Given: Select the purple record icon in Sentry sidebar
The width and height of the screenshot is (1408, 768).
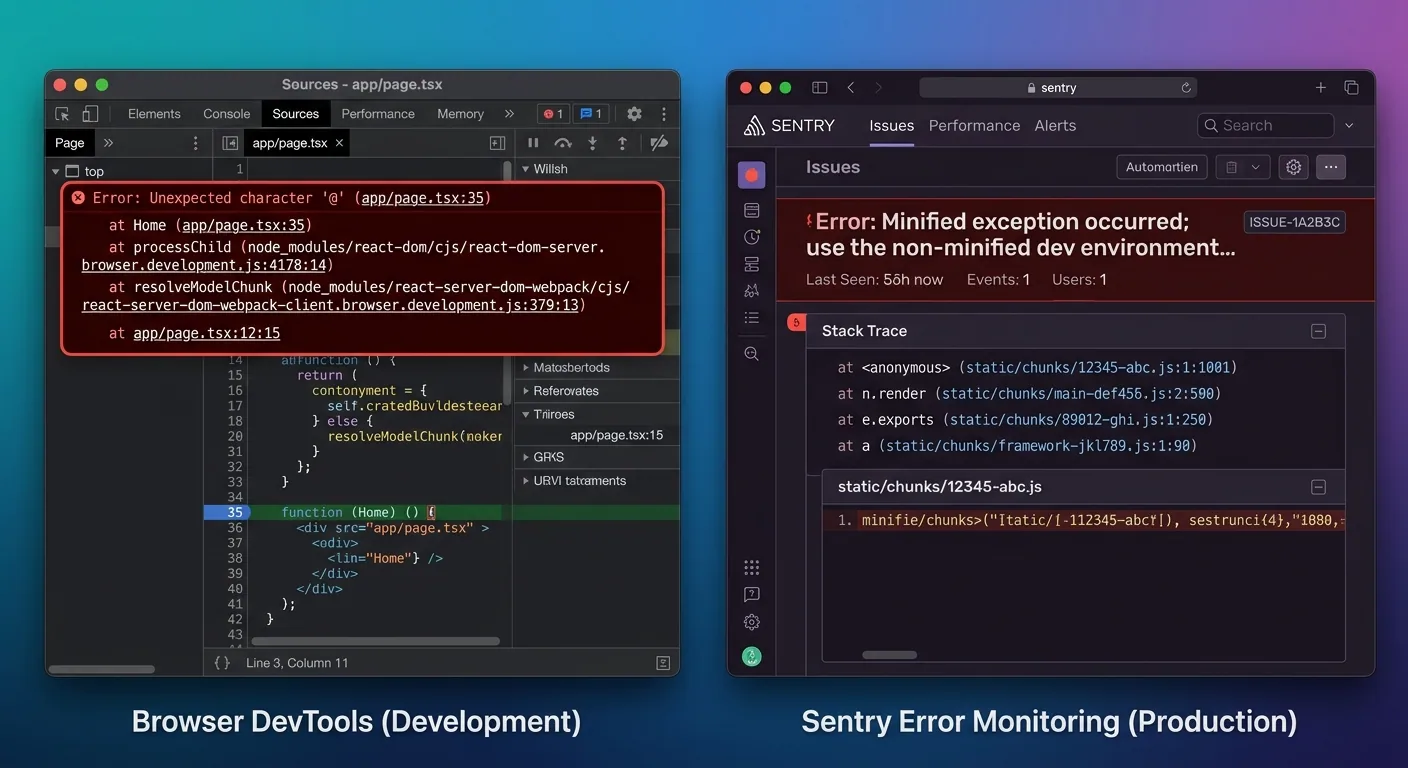Looking at the screenshot, I should 752,175.
